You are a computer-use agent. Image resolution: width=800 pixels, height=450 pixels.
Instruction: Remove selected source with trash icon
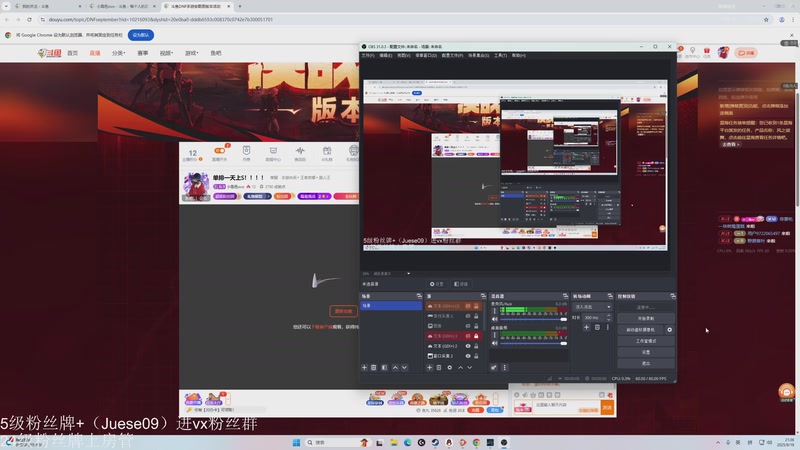coord(439,367)
